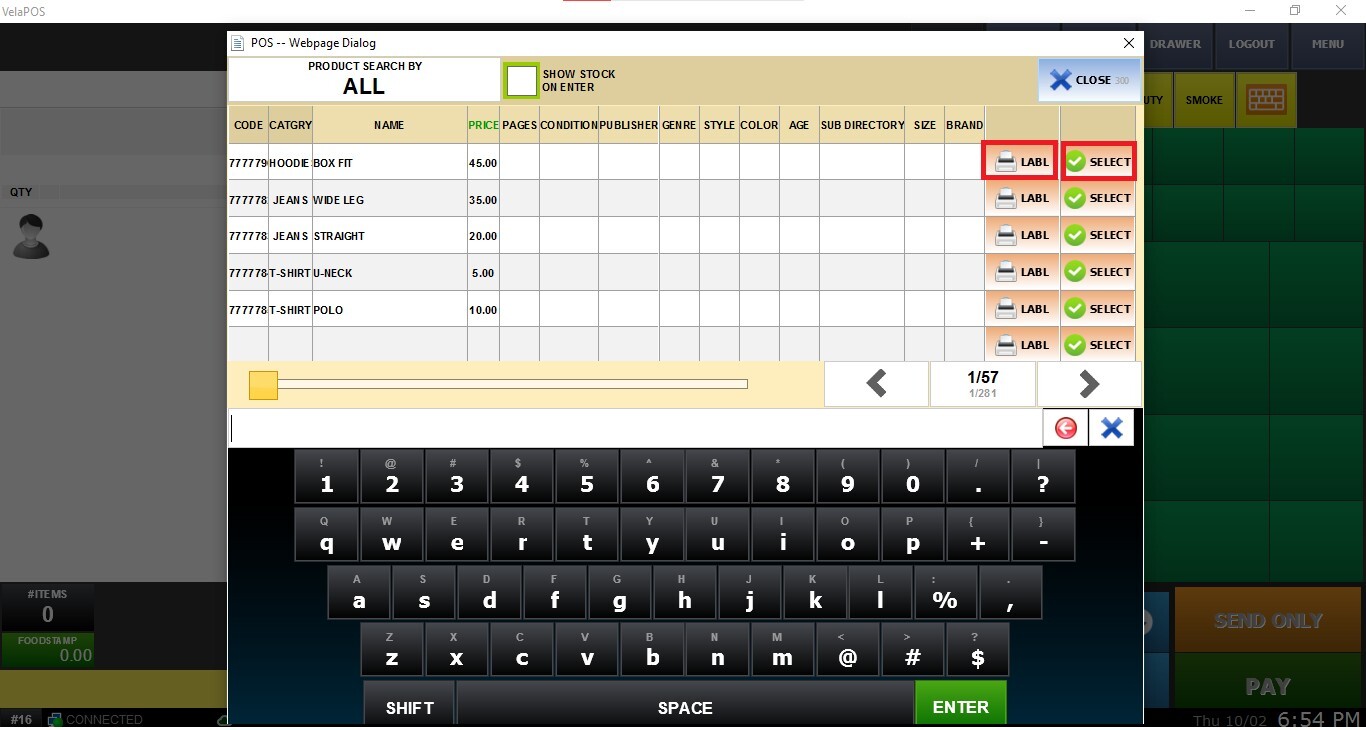
Task: Click the customer avatar icon
Action: 31,237
